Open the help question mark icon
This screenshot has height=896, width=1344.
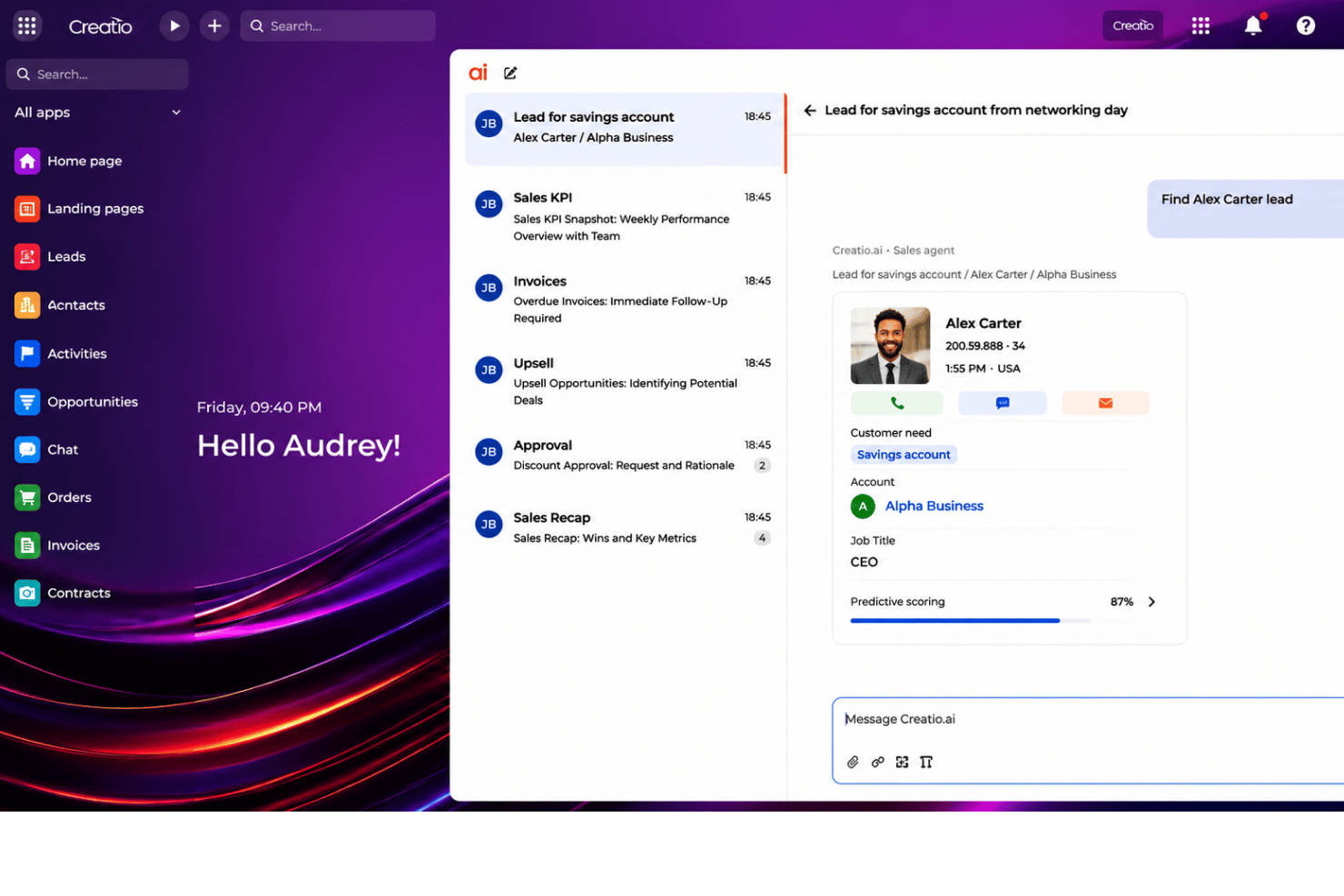1306,25
